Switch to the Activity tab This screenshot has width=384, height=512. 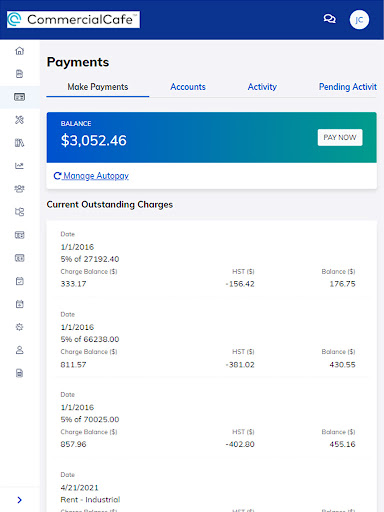coord(262,87)
